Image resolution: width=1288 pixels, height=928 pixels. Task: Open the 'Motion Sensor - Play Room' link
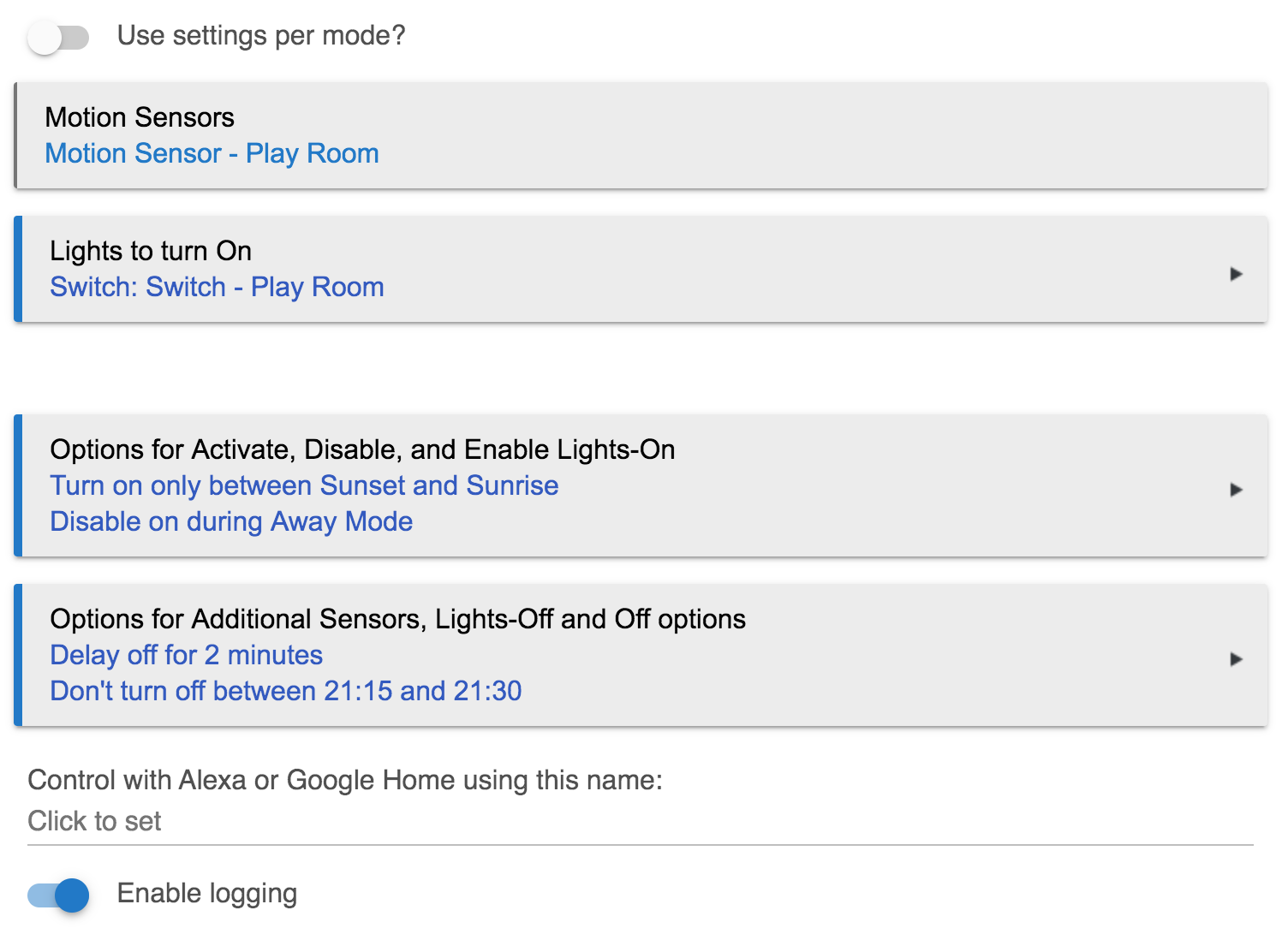pos(212,153)
